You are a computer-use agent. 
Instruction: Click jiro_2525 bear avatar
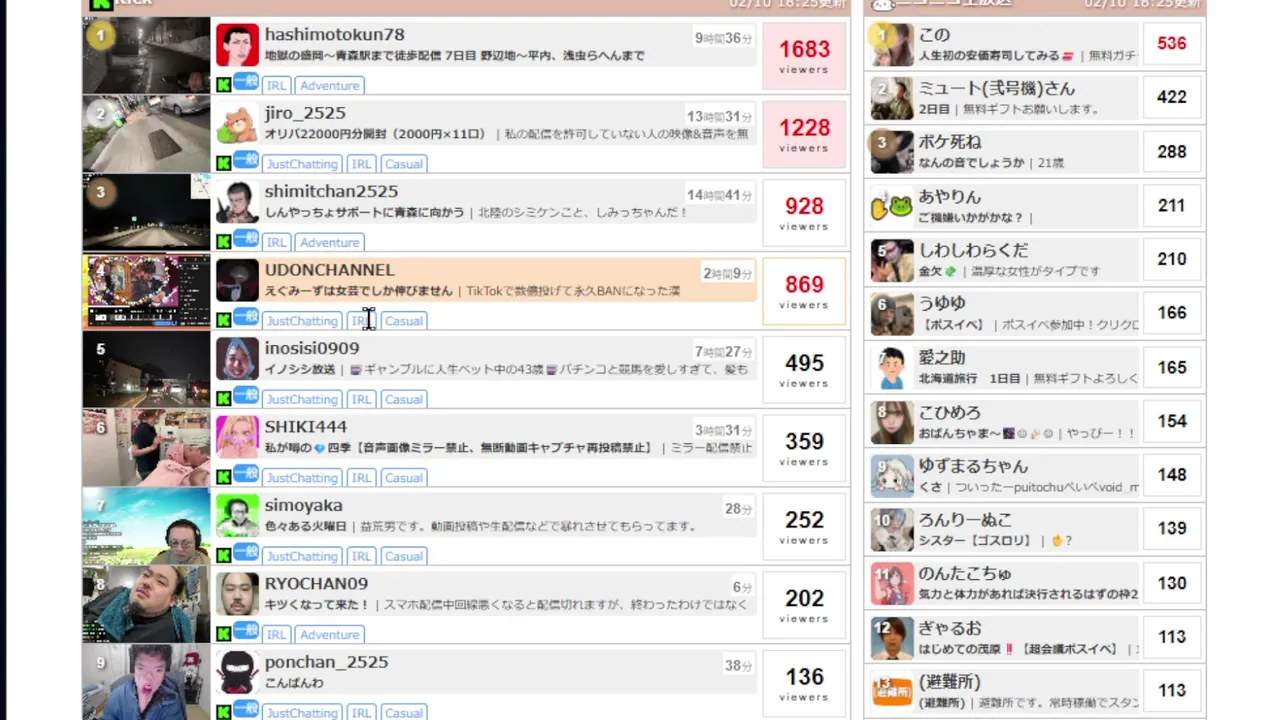[237, 124]
